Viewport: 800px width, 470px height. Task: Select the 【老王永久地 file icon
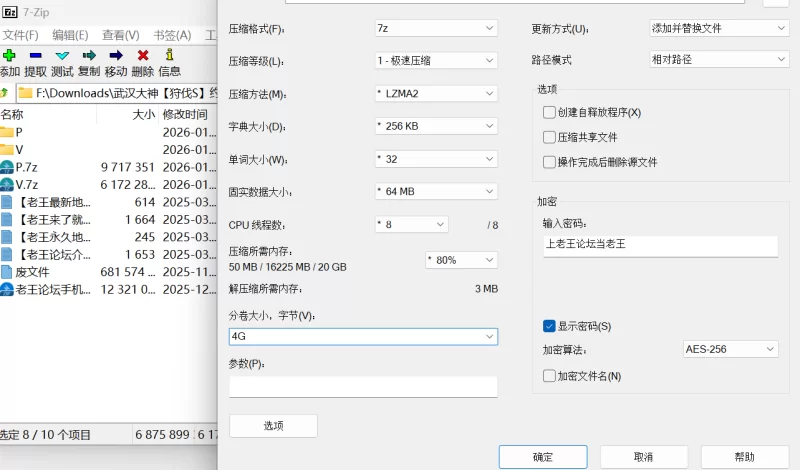click(x=7, y=237)
